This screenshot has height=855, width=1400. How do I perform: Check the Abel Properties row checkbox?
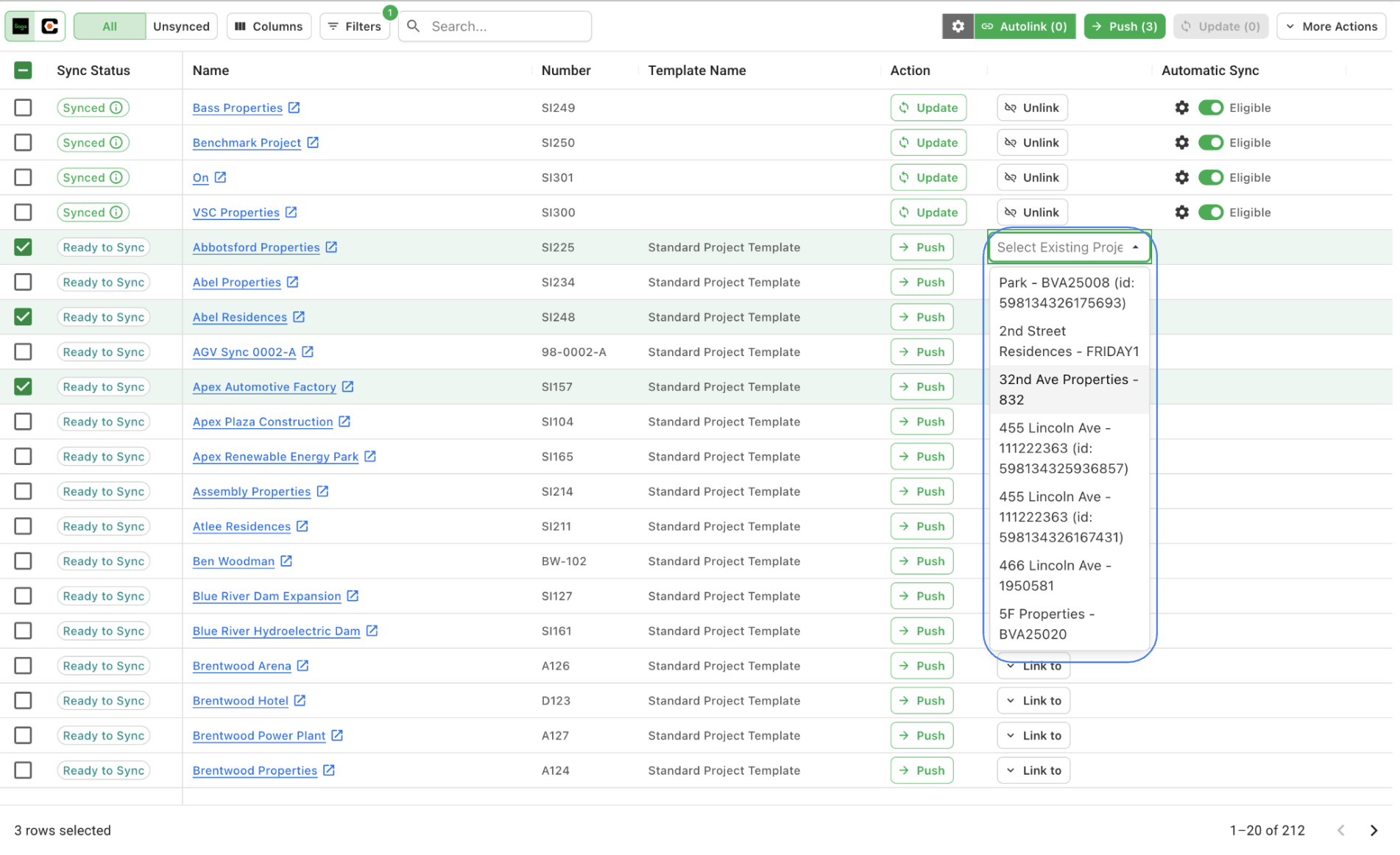click(x=23, y=283)
